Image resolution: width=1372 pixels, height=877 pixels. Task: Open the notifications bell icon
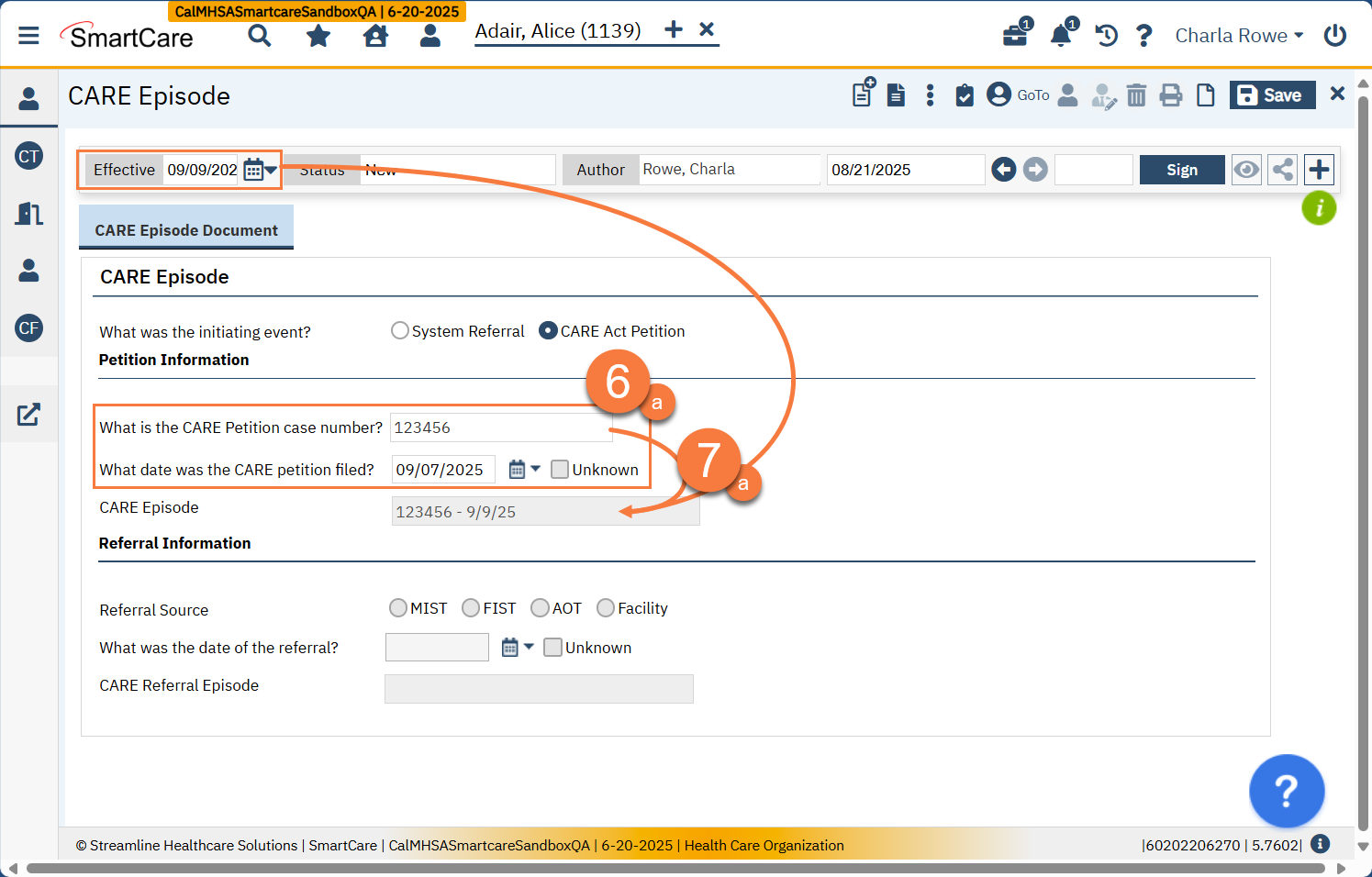(1061, 36)
